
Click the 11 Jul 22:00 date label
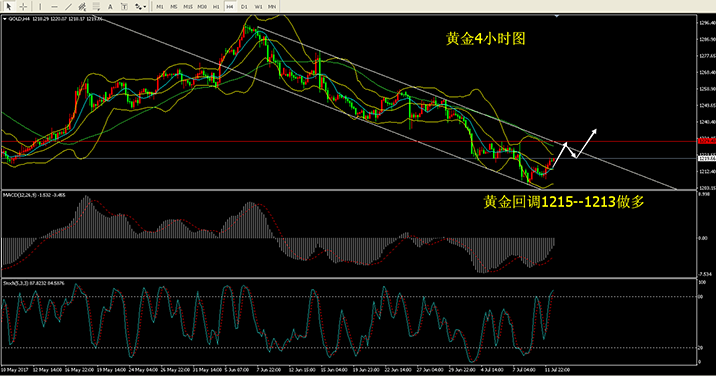(x=557, y=370)
